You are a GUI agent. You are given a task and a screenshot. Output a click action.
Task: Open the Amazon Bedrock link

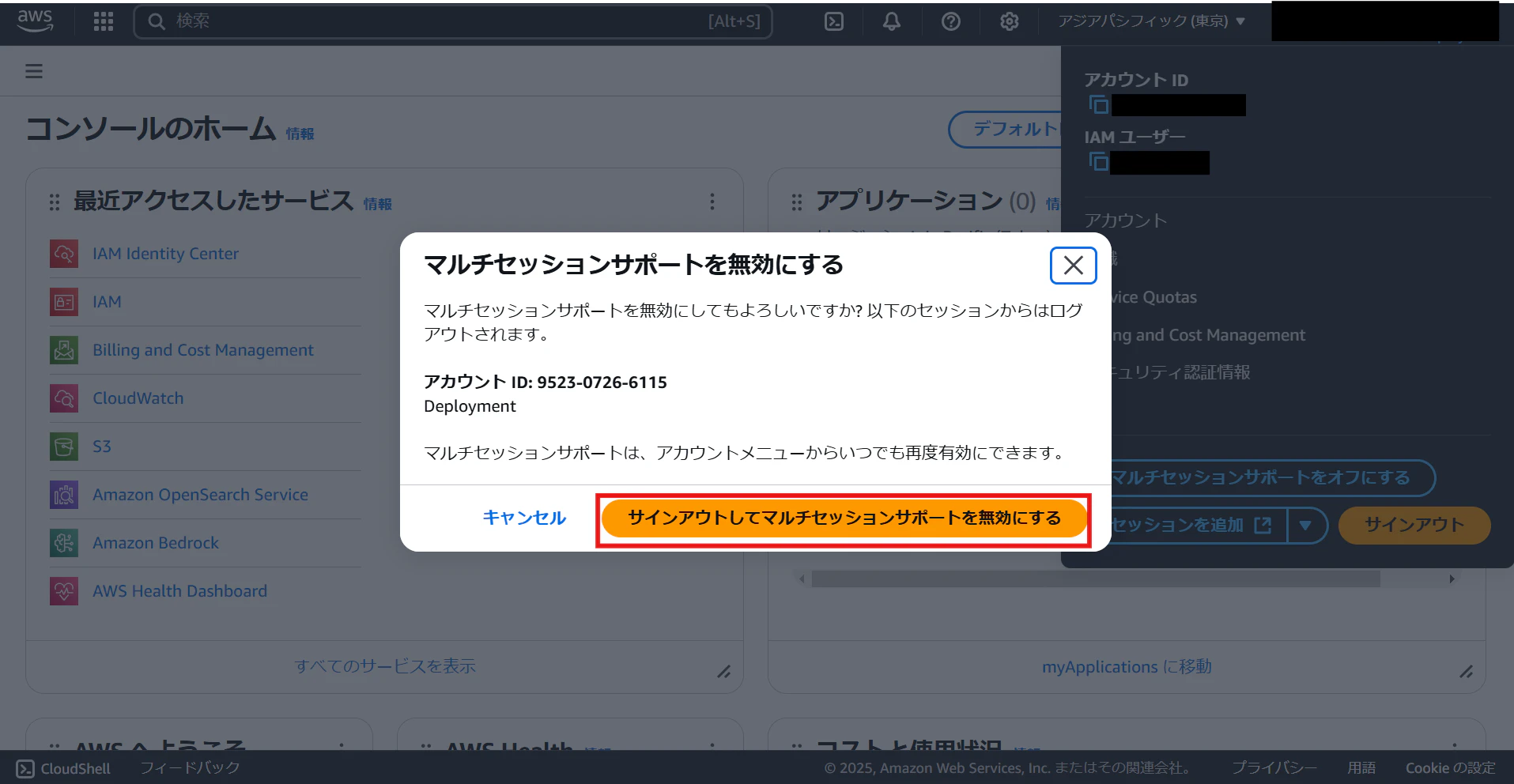[156, 543]
